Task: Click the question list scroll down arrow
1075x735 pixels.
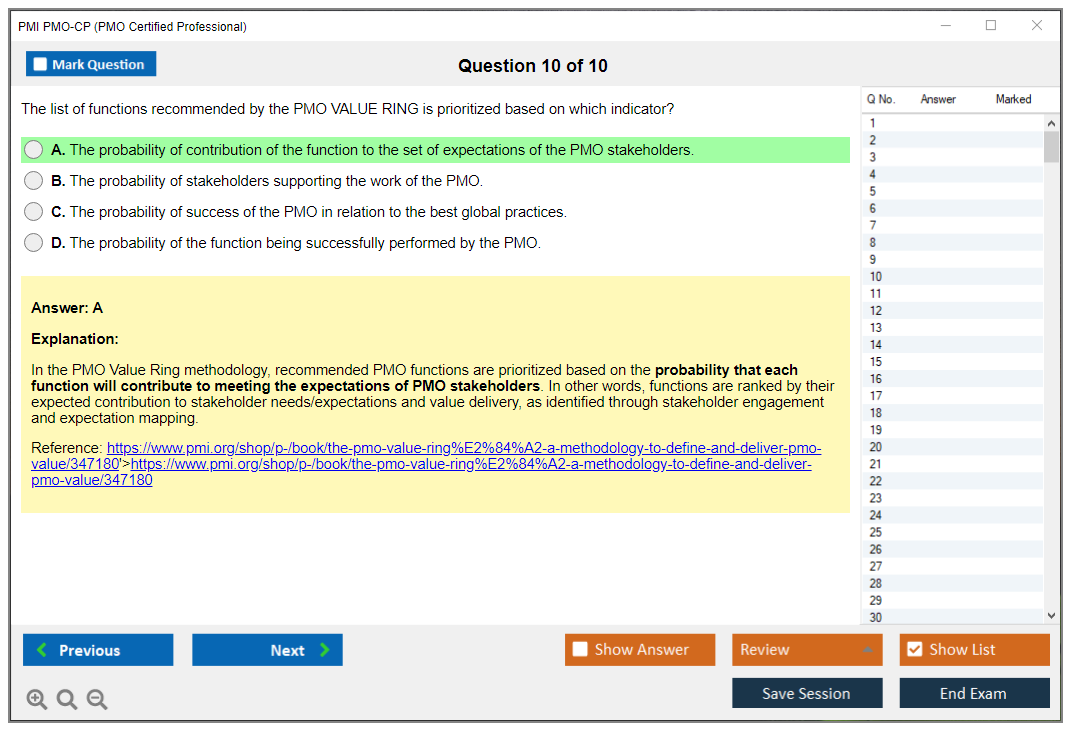Action: (1051, 616)
